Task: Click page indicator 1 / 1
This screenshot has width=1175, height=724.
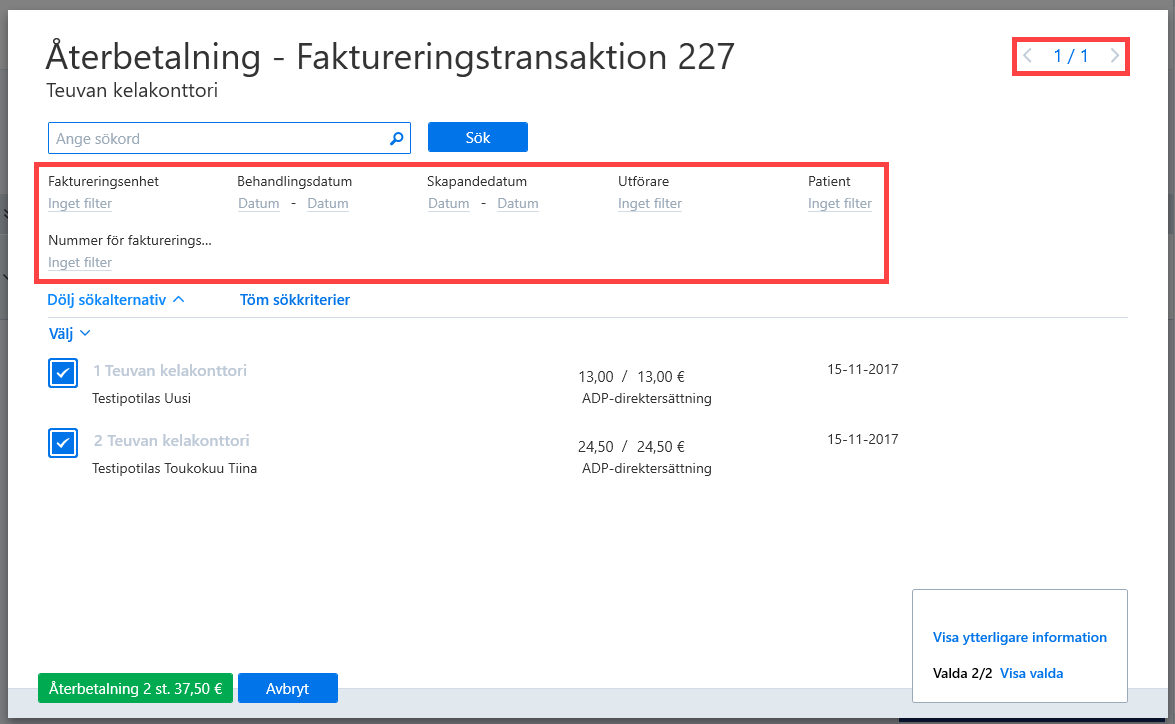Action: click(x=1071, y=55)
